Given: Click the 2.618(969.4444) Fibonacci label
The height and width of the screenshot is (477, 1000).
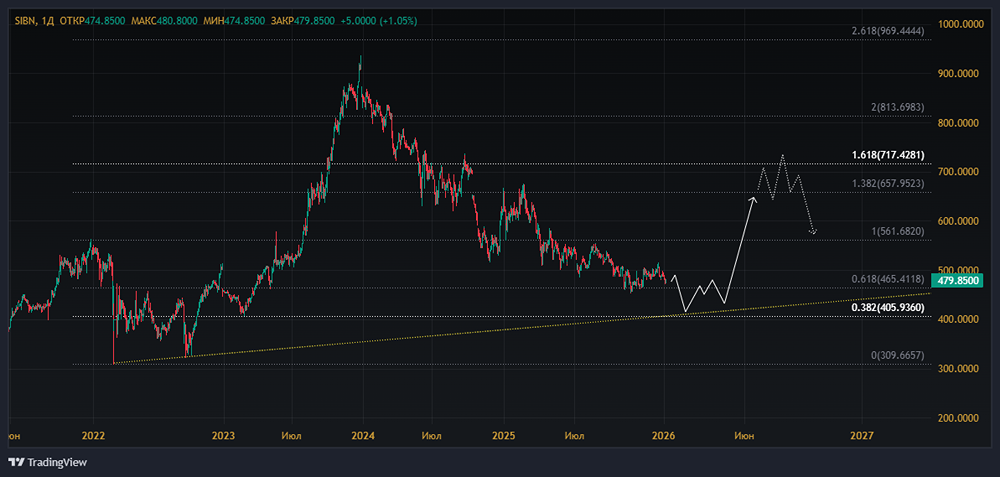Looking at the screenshot, I should pos(889,32).
